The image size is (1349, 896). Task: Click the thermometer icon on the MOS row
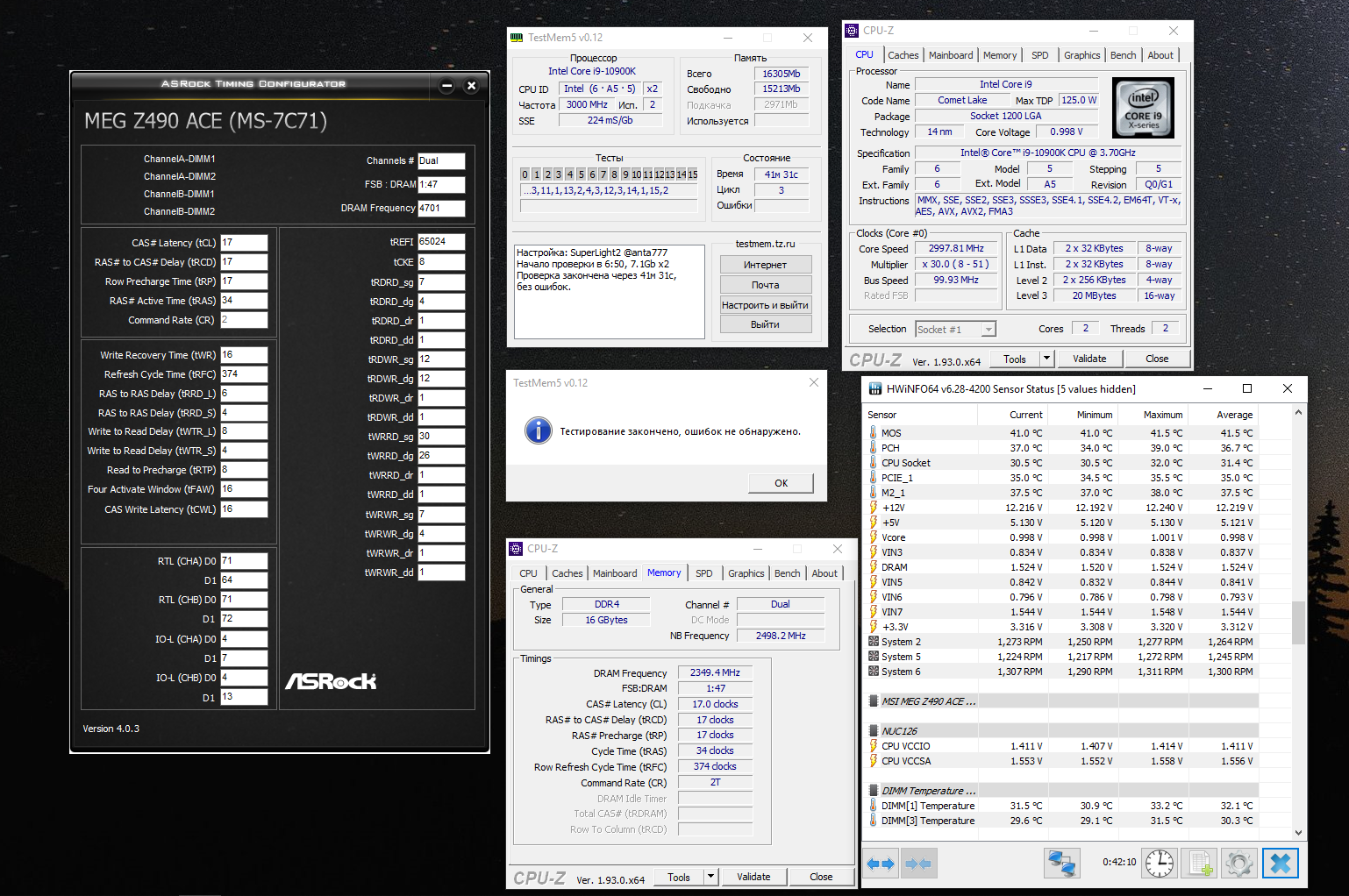pyautogui.click(x=874, y=433)
